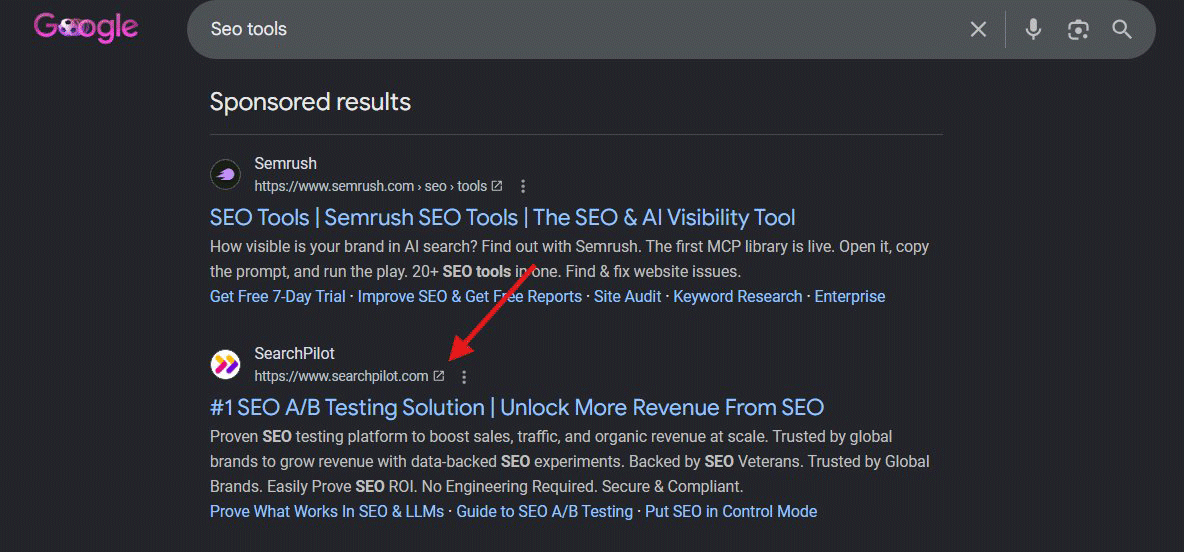
Task: Open '#1 SEO A/B Testing Solution' headline
Action: pos(516,408)
